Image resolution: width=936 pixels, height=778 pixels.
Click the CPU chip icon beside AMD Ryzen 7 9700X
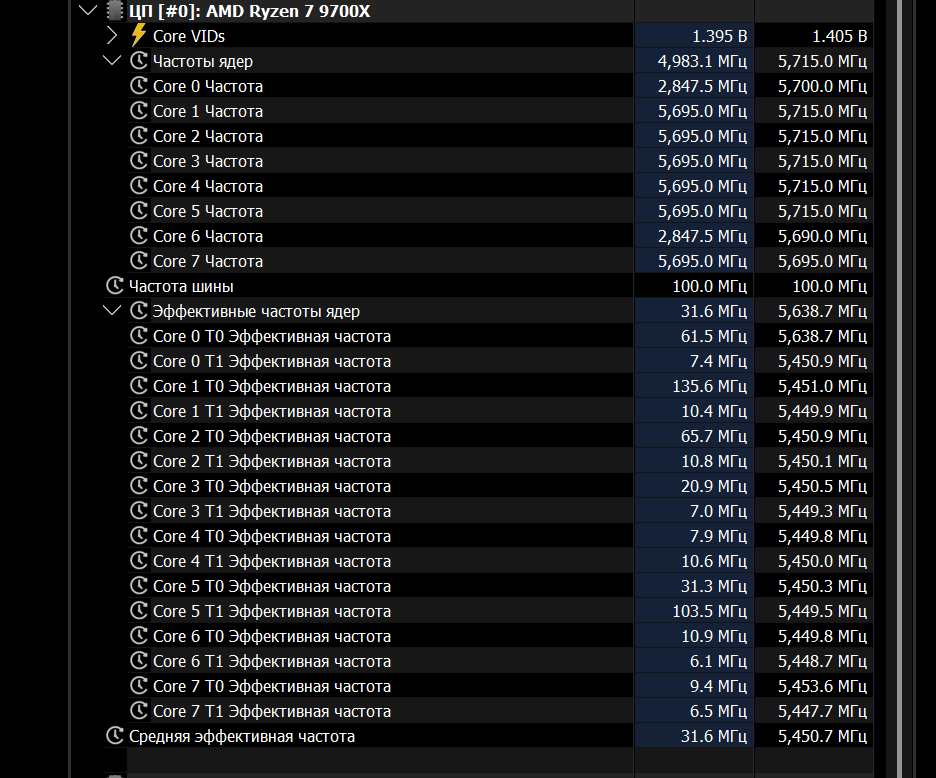click(114, 11)
